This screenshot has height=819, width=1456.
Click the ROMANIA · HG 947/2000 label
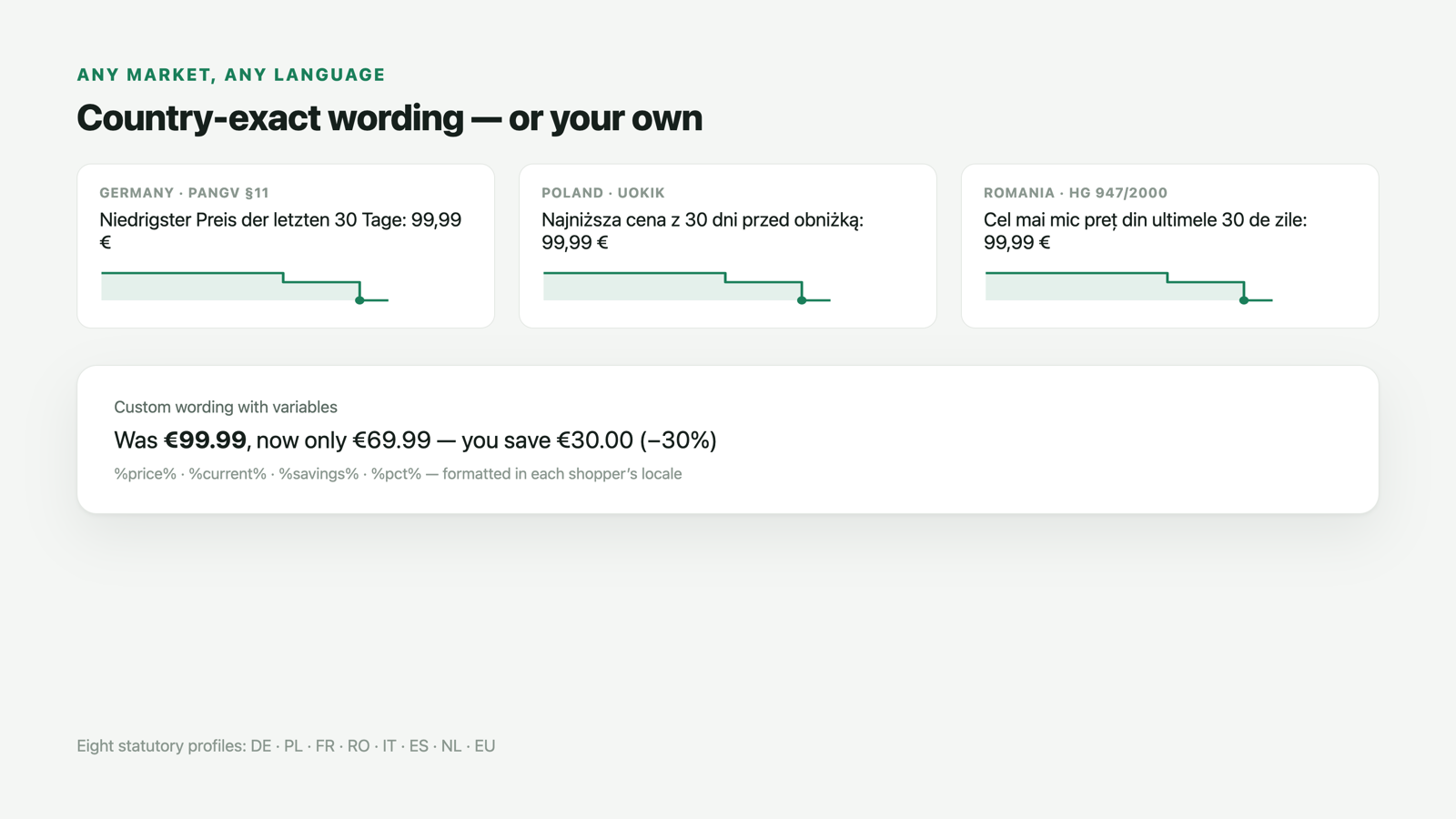click(x=1076, y=193)
